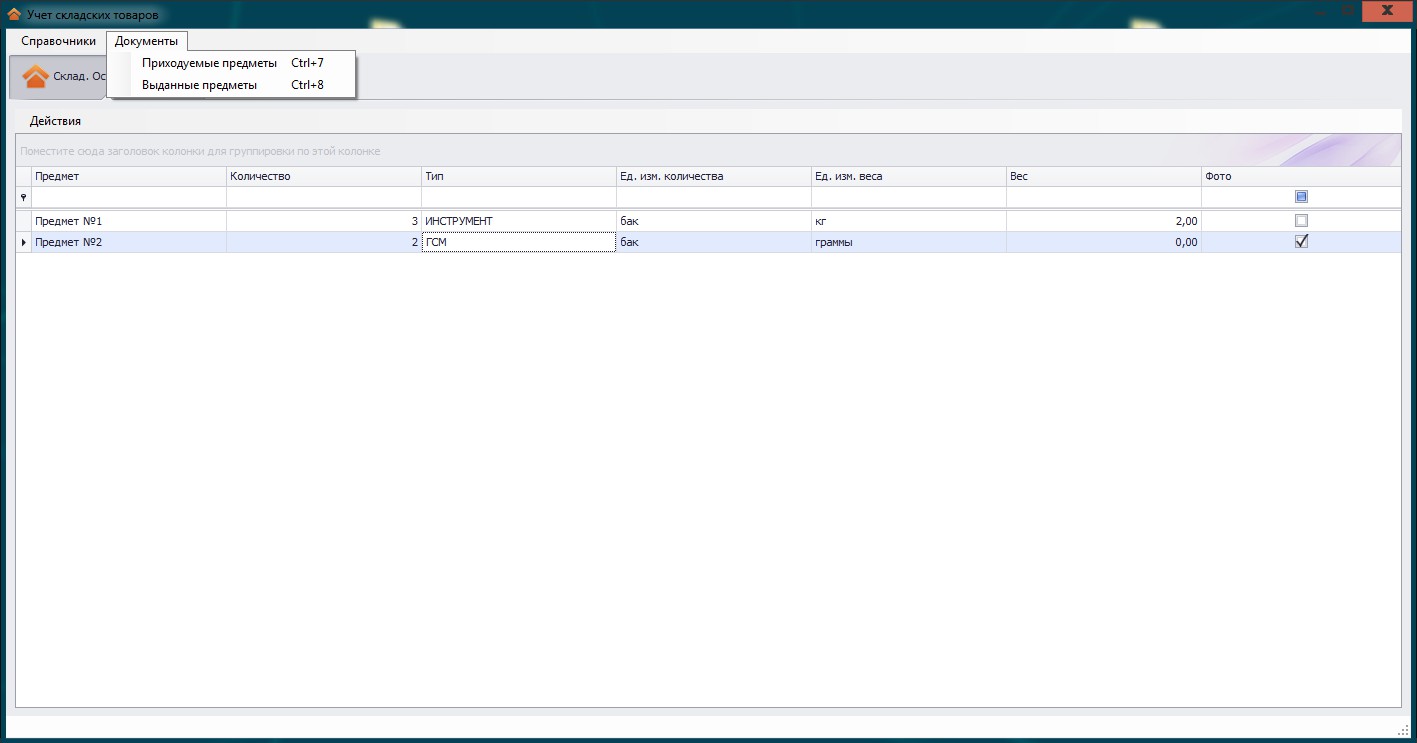Select the граммы weight unit cell

[909, 242]
